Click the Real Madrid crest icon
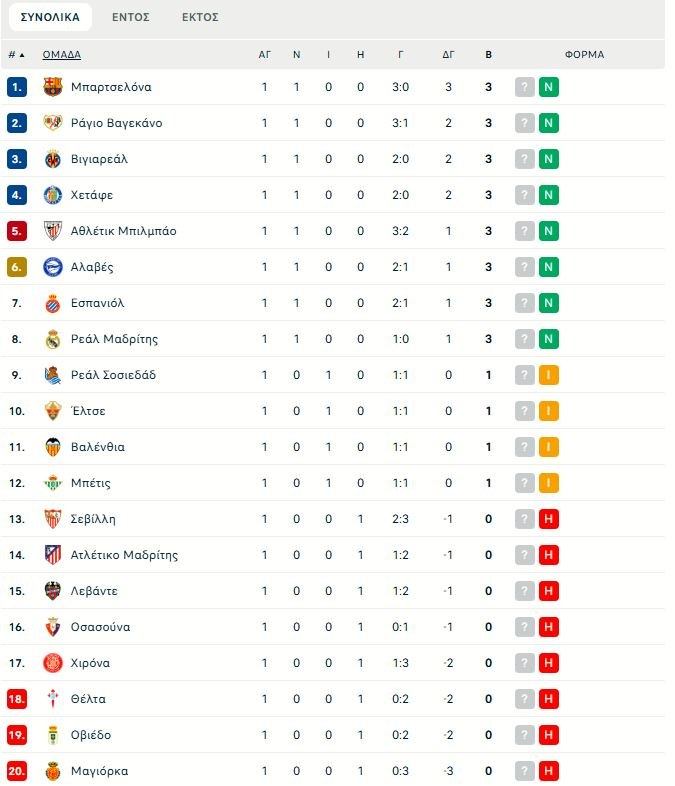Viewport: 675px width, 786px height. pos(53,339)
